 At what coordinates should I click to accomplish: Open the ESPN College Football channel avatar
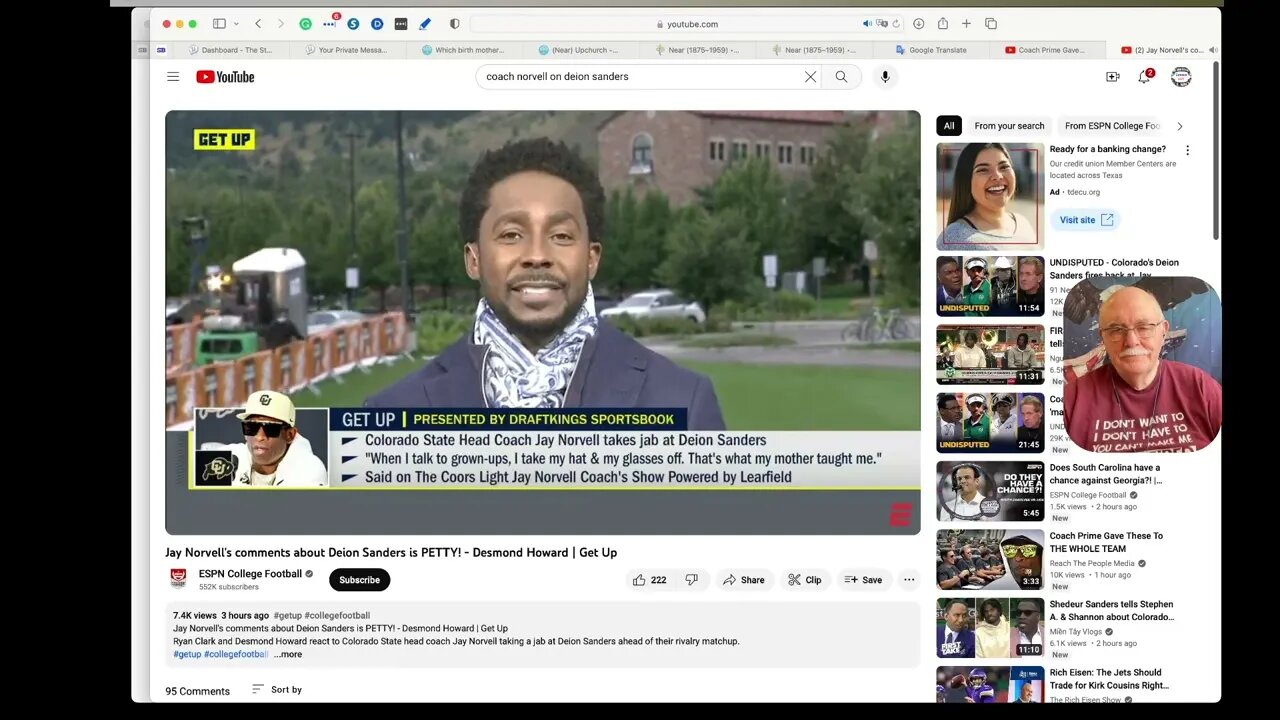178,578
